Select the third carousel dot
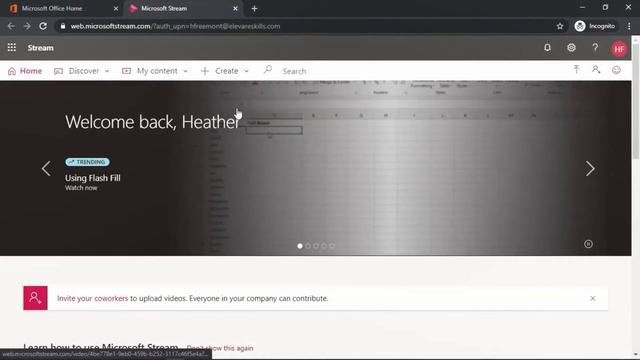This screenshot has width=640, height=360. click(x=316, y=246)
